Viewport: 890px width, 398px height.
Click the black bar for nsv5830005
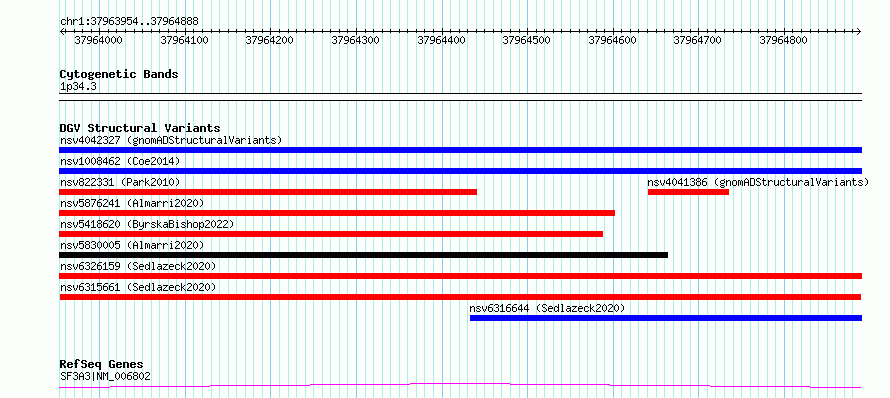(x=364, y=255)
